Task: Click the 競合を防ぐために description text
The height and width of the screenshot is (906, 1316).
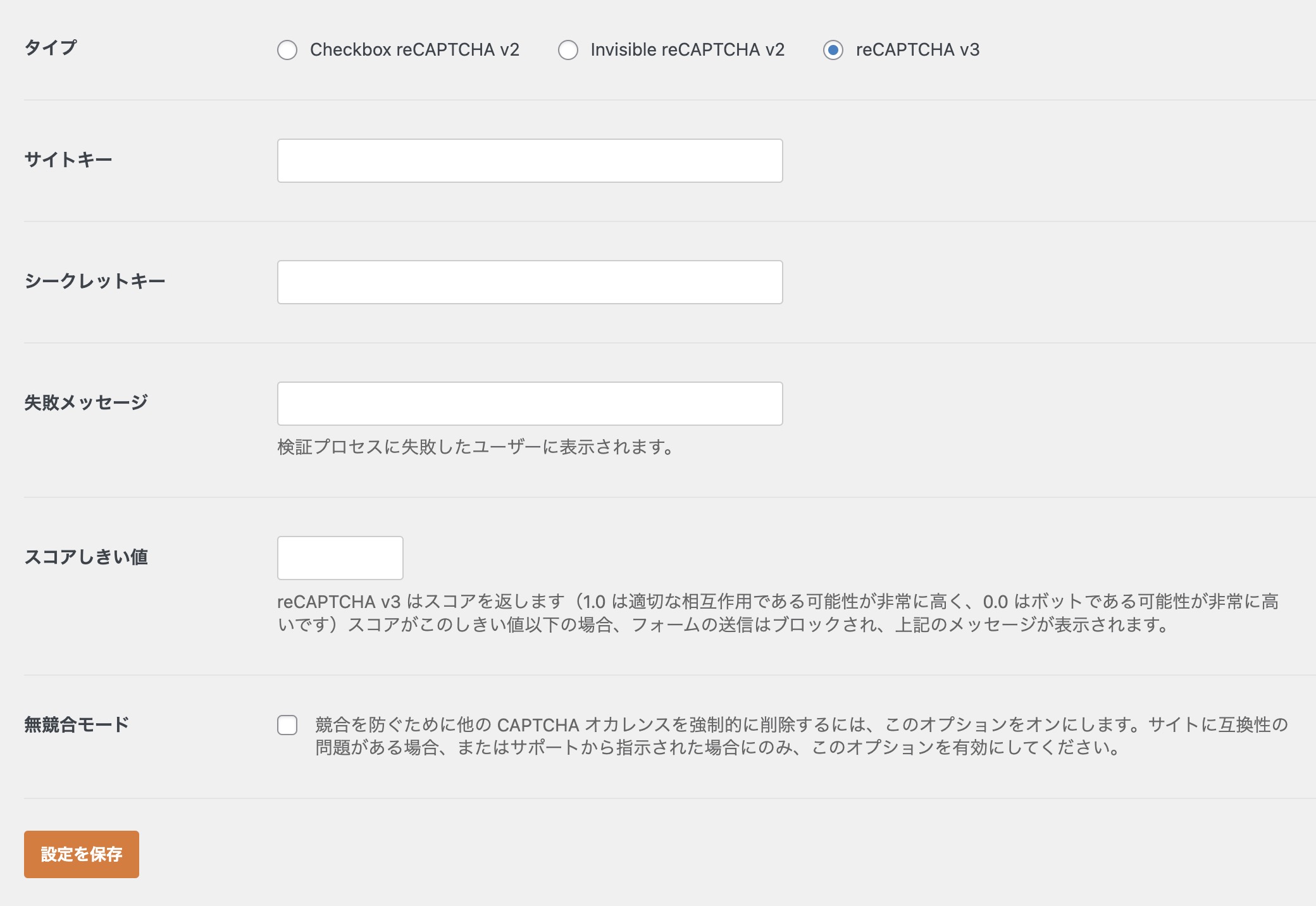Action: pyautogui.click(x=802, y=736)
